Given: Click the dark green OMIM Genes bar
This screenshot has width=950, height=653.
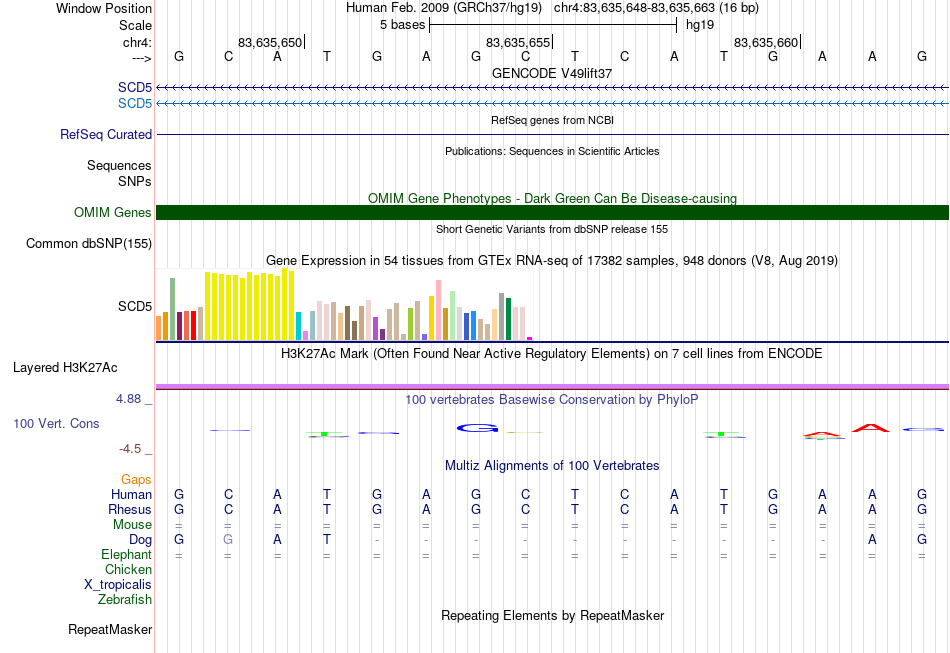Looking at the screenshot, I should pyautogui.click(x=552, y=213).
